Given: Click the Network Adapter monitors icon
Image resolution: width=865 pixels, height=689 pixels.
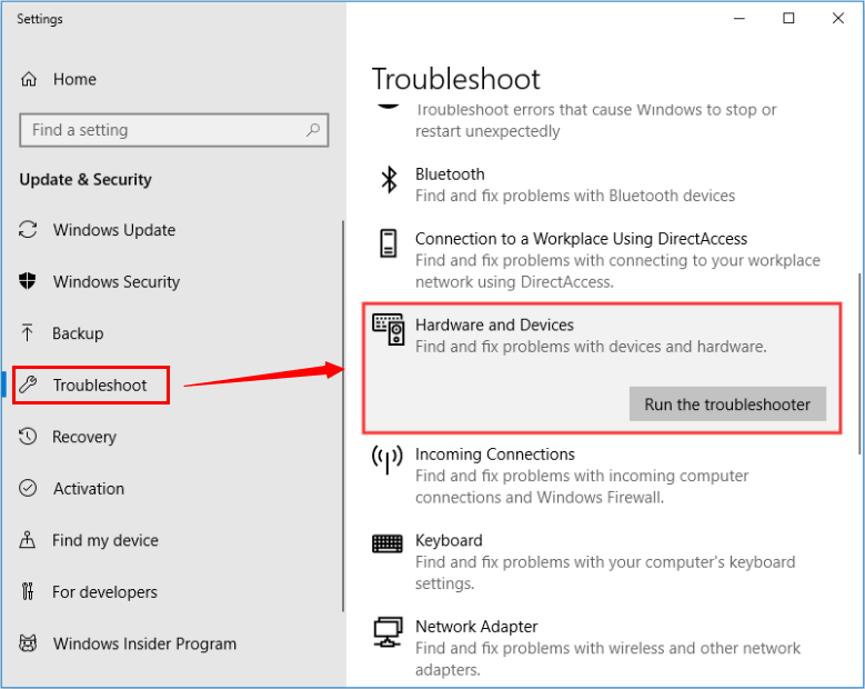Looking at the screenshot, I should point(388,632).
